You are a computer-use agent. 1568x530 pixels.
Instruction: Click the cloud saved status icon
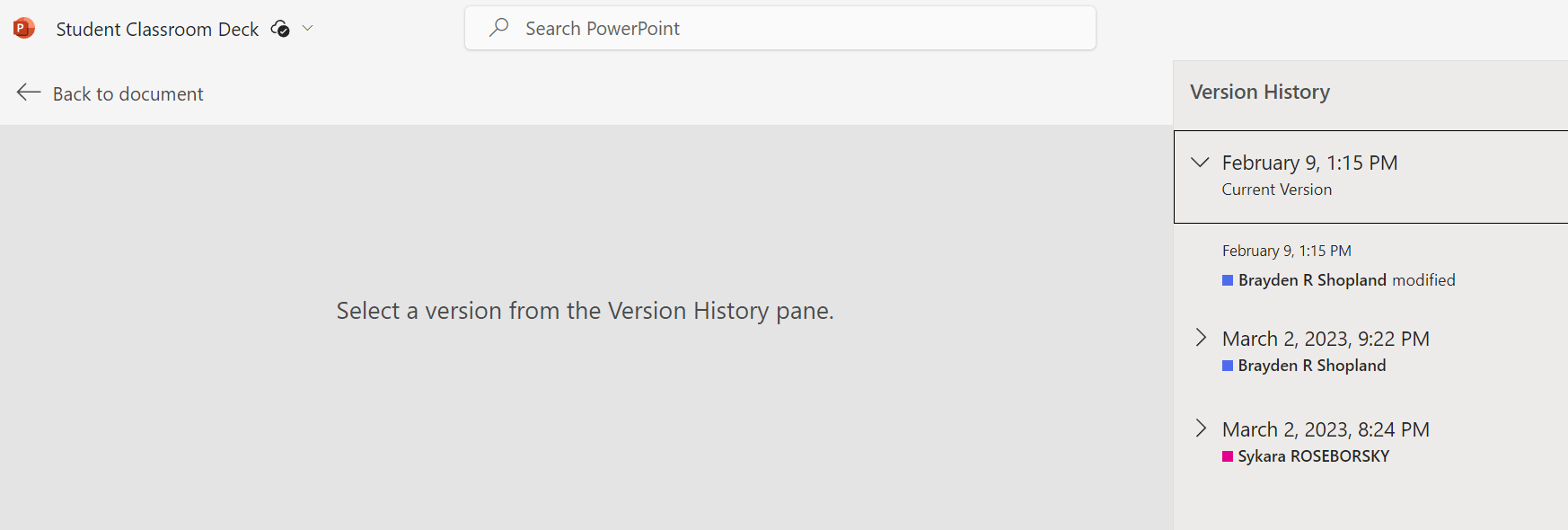click(280, 29)
